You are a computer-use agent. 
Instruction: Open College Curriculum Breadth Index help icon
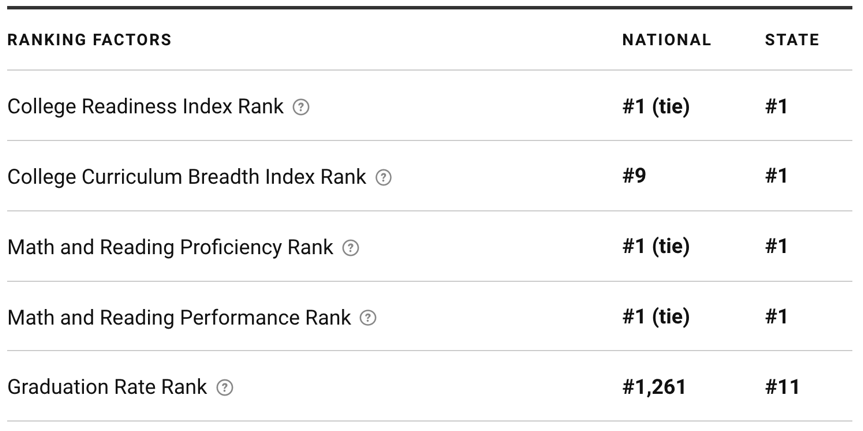(x=383, y=177)
